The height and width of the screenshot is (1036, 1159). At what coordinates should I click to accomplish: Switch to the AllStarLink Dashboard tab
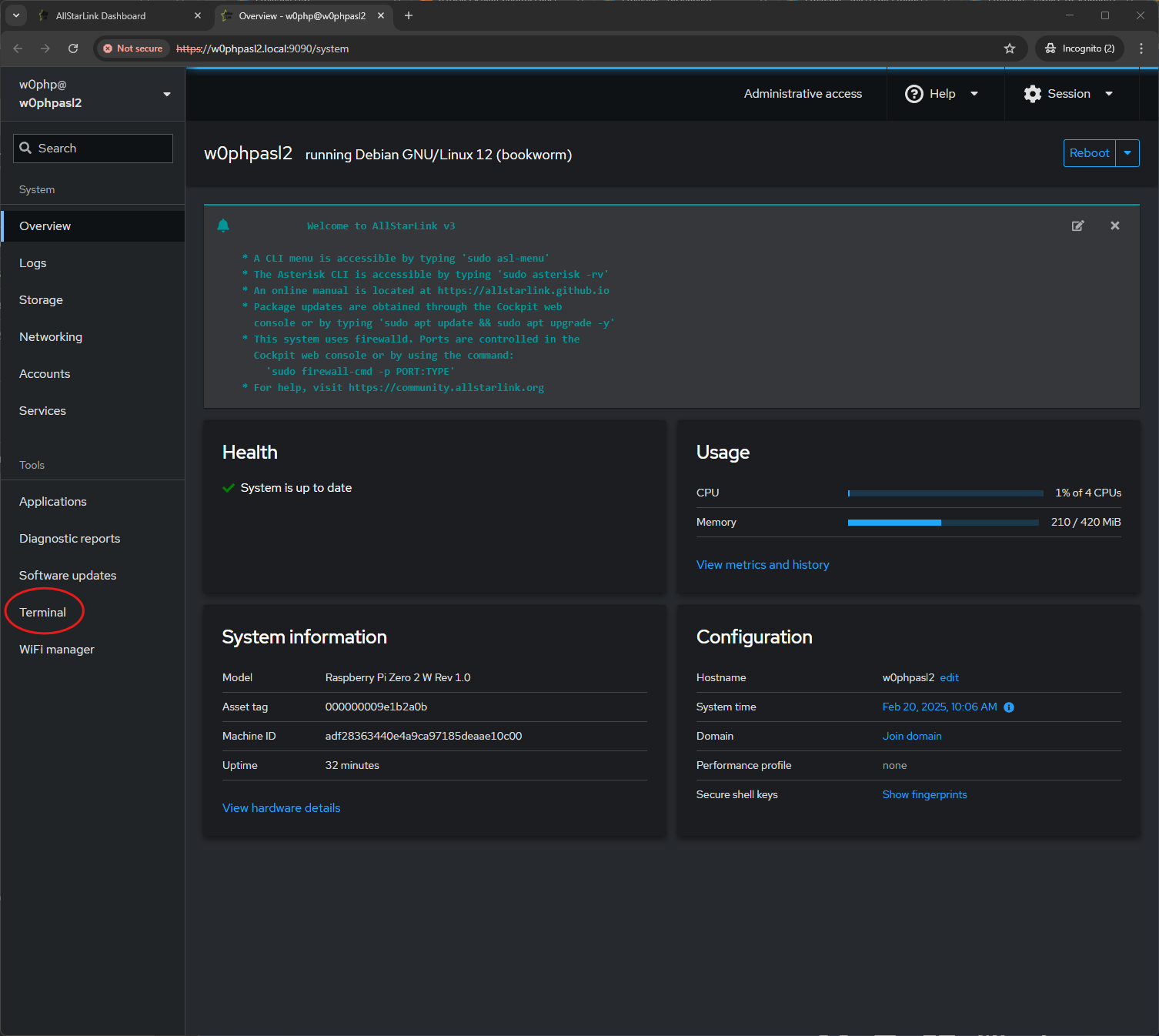115,15
